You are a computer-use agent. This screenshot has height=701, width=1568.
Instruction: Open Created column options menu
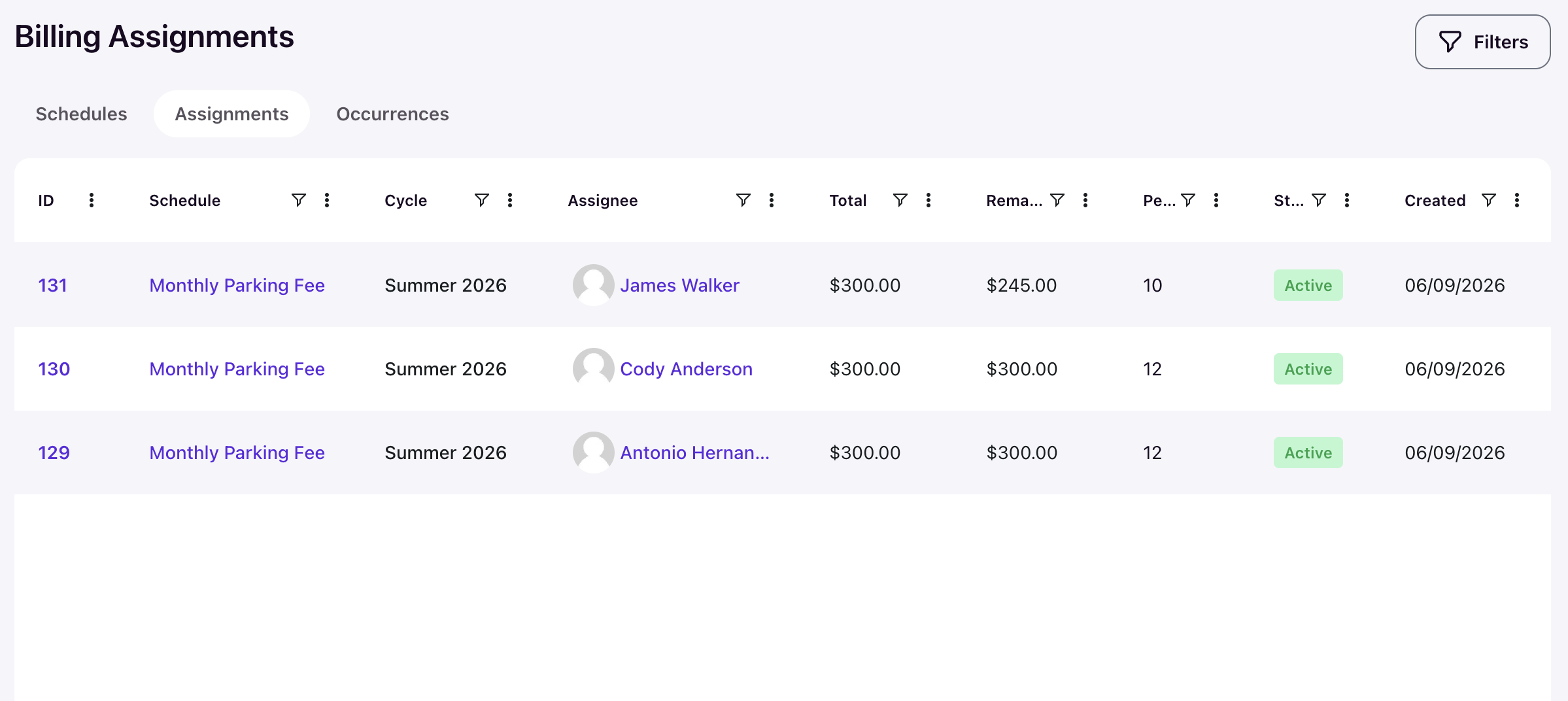[1517, 200]
